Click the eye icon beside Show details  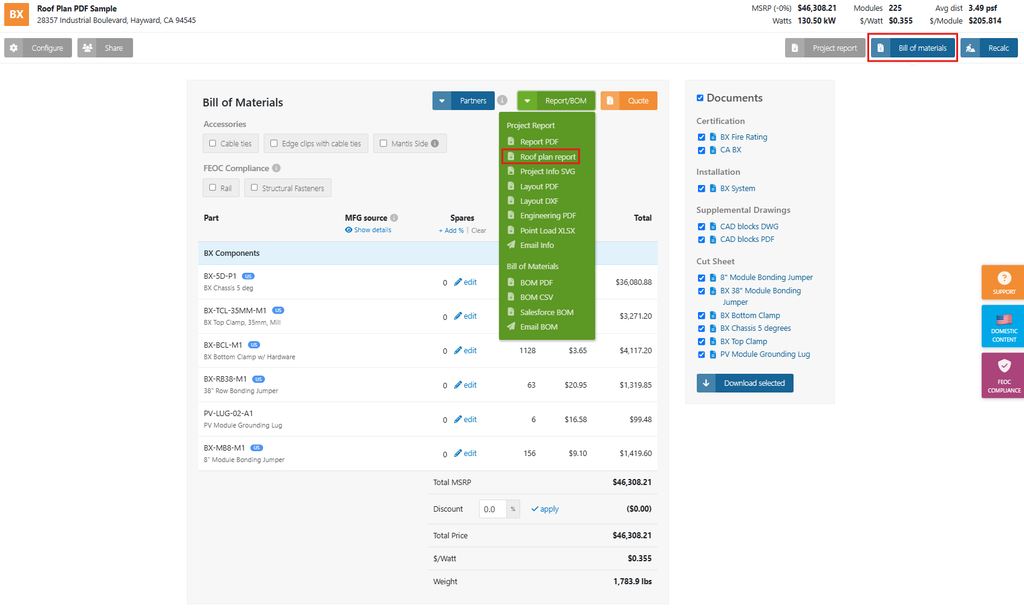pyautogui.click(x=349, y=230)
